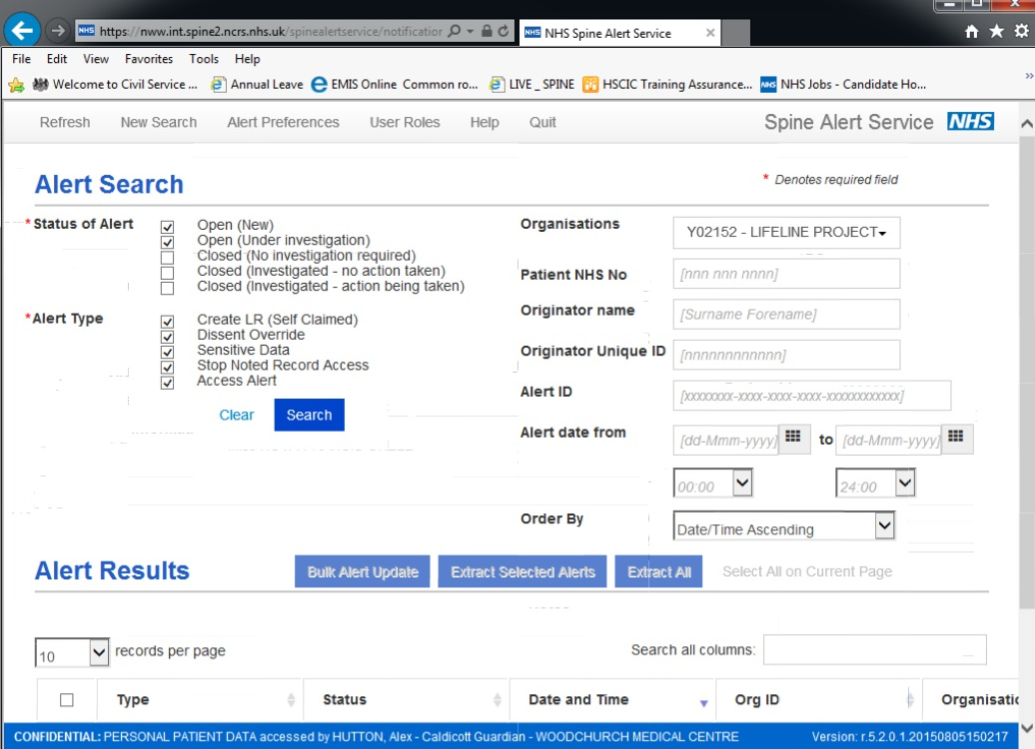Sort results by Type column arrows
Screen dimensions: 1035x749
291,700
